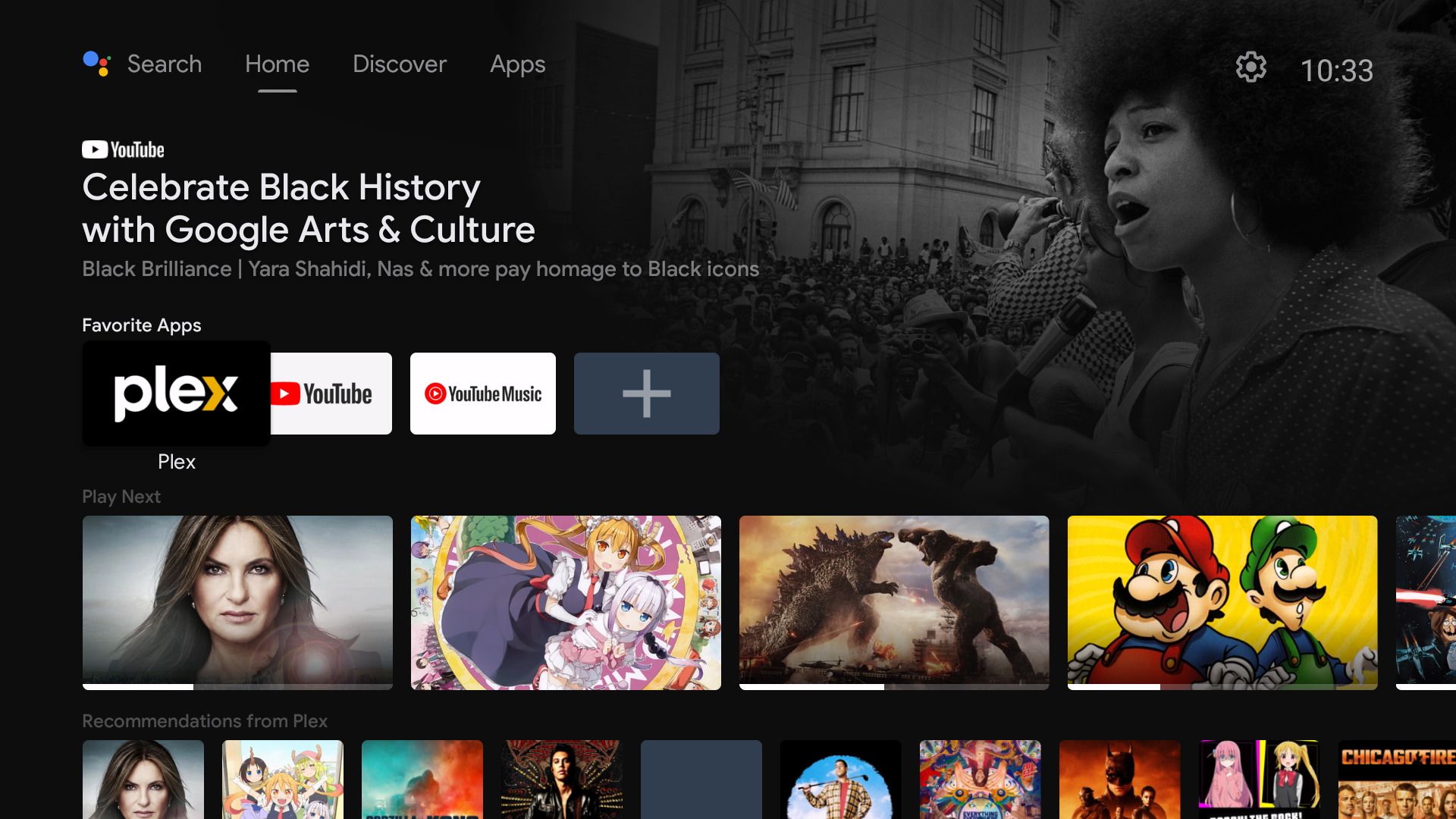Viewport: 1456px width, 819px height.
Task: Click the Search menu item
Action: point(164,63)
